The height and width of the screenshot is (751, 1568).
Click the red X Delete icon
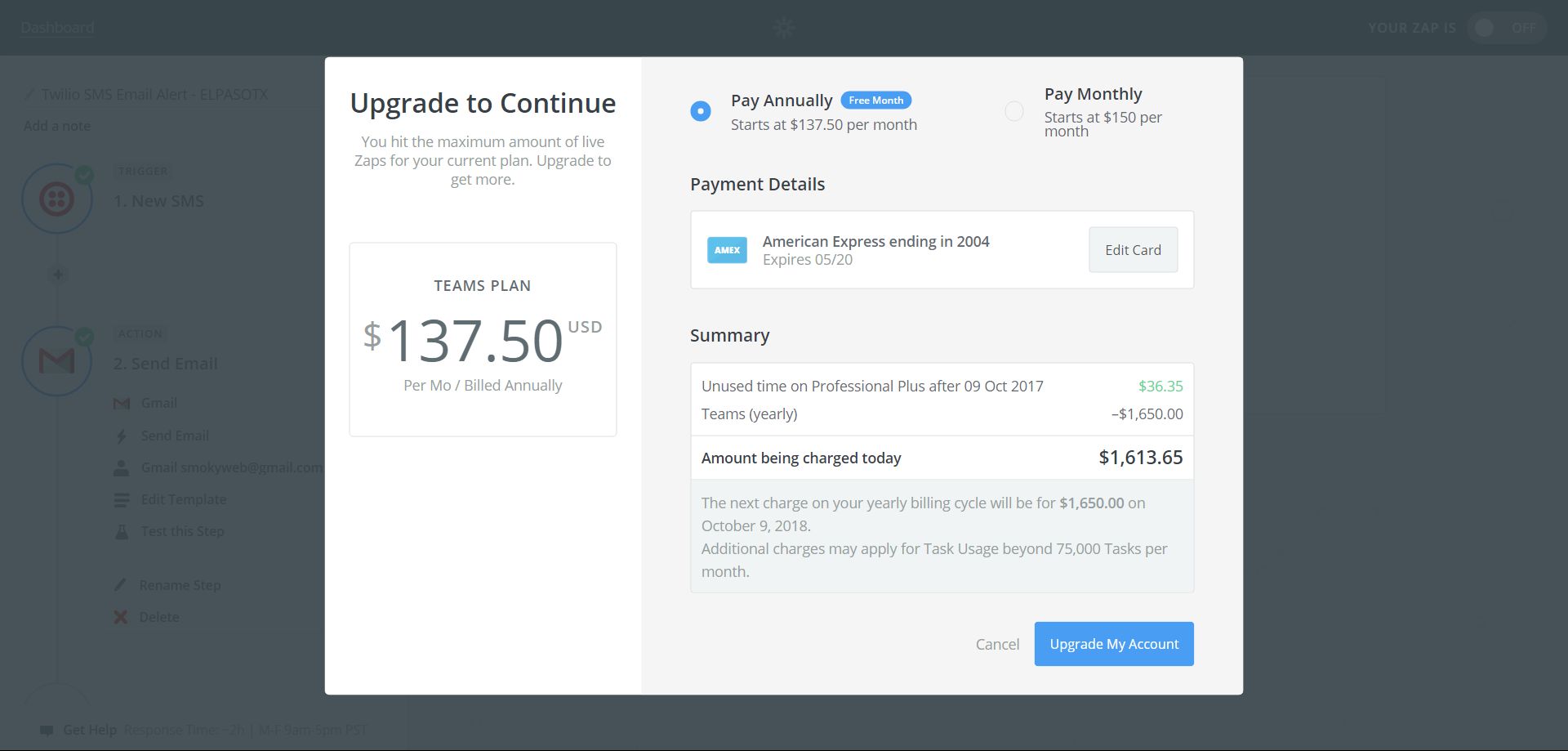pyautogui.click(x=121, y=617)
